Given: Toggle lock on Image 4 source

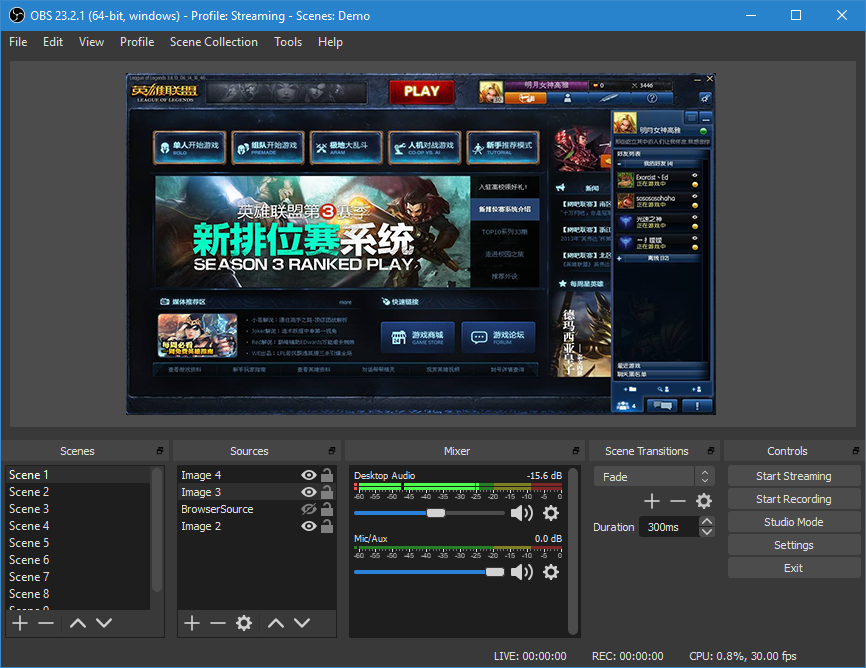Looking at the screenshot, I should (327, 475).
